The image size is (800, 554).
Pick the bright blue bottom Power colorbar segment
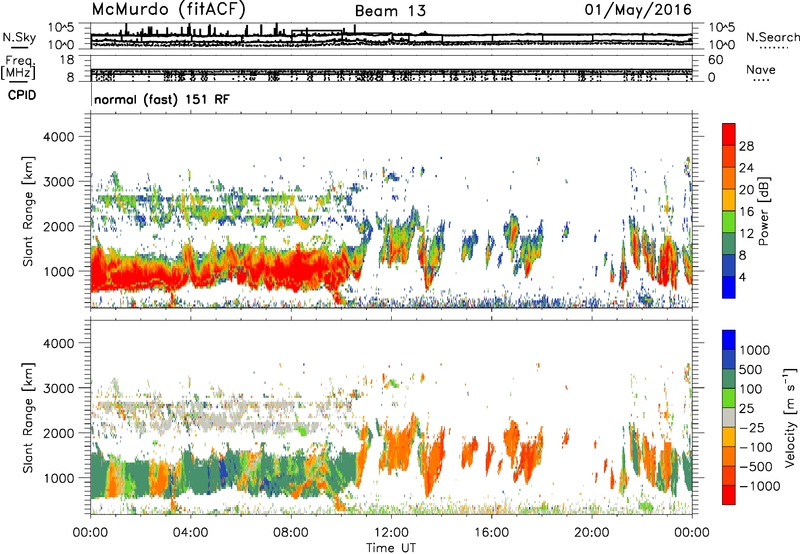tap(729, 288)
